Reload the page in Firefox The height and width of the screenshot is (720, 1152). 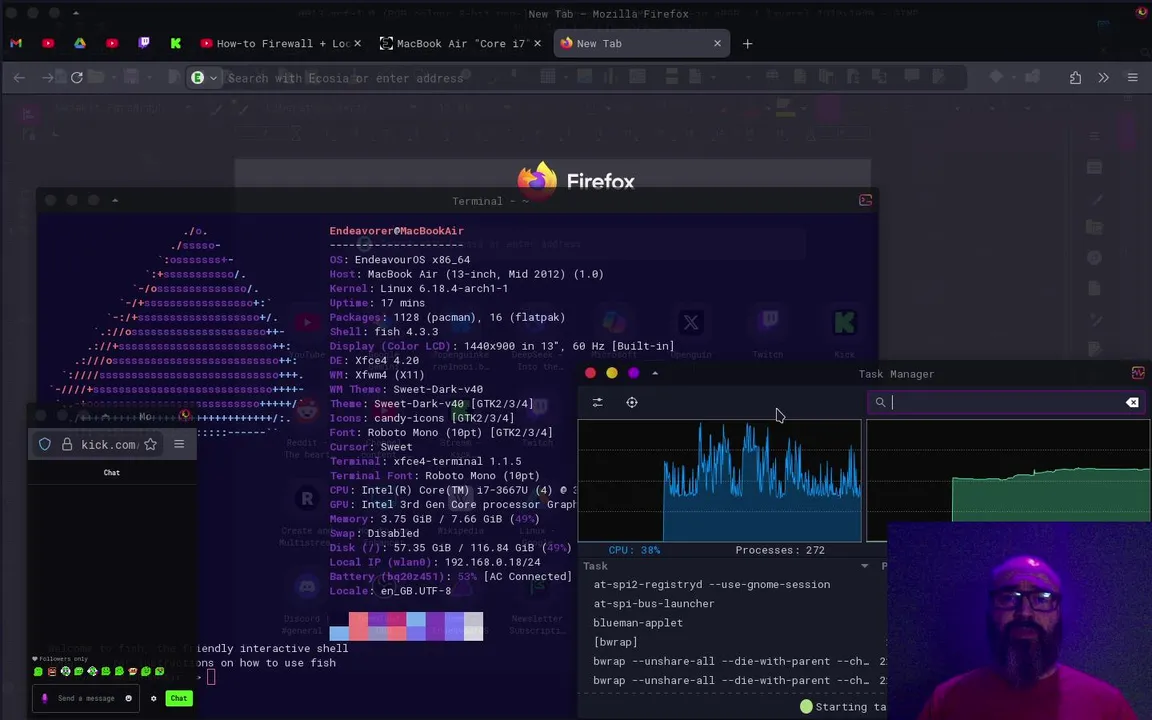[76, 77]
